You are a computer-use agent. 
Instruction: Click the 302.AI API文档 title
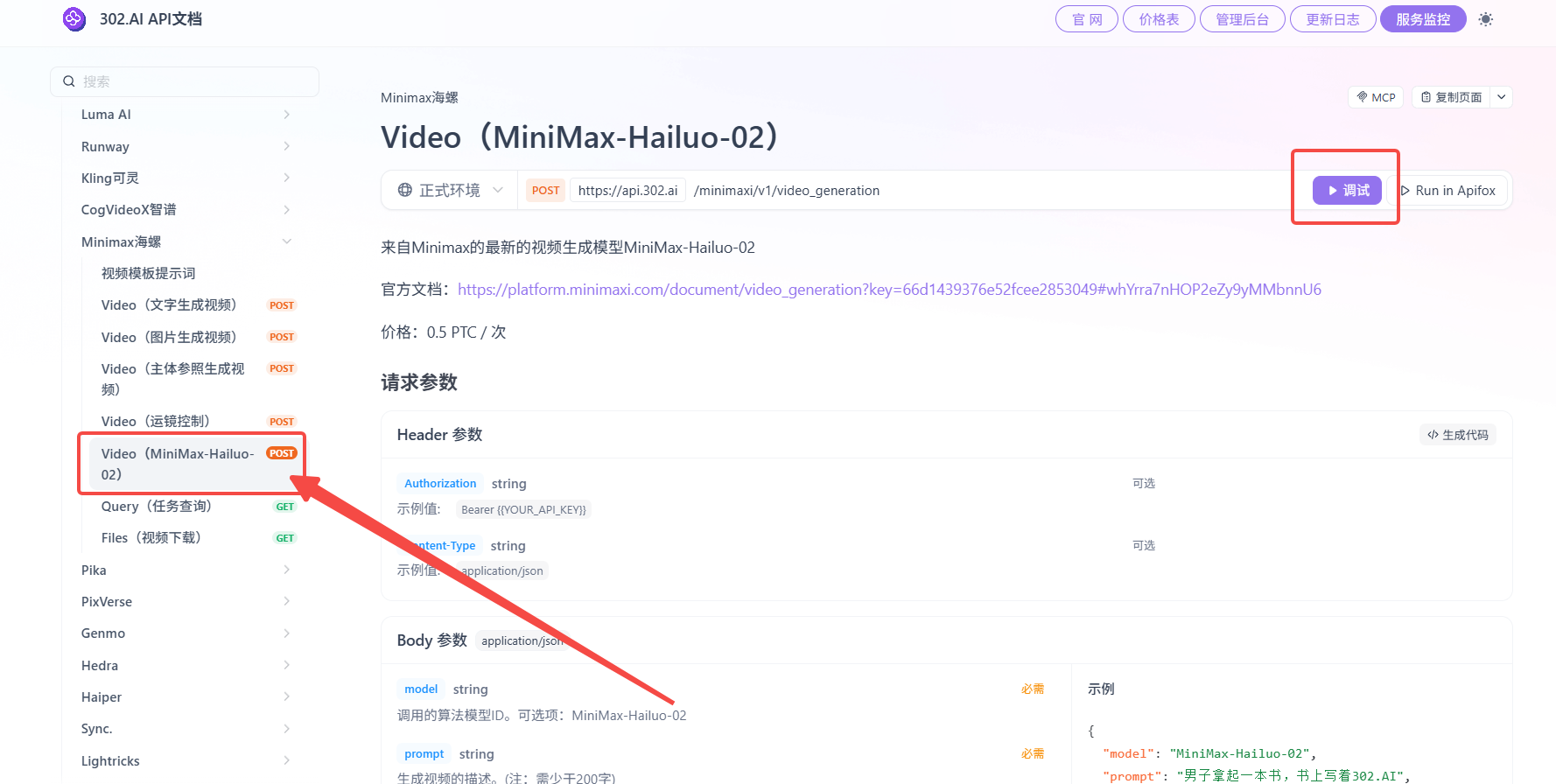click(151, 18)
